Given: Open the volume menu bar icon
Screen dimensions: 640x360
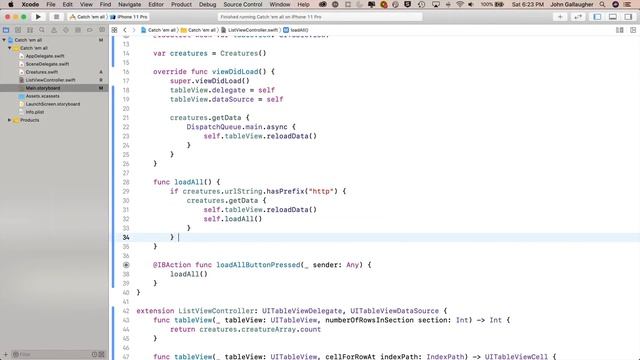Looking at the screenshot, I should pyautogui.click(x=471, y=4).
